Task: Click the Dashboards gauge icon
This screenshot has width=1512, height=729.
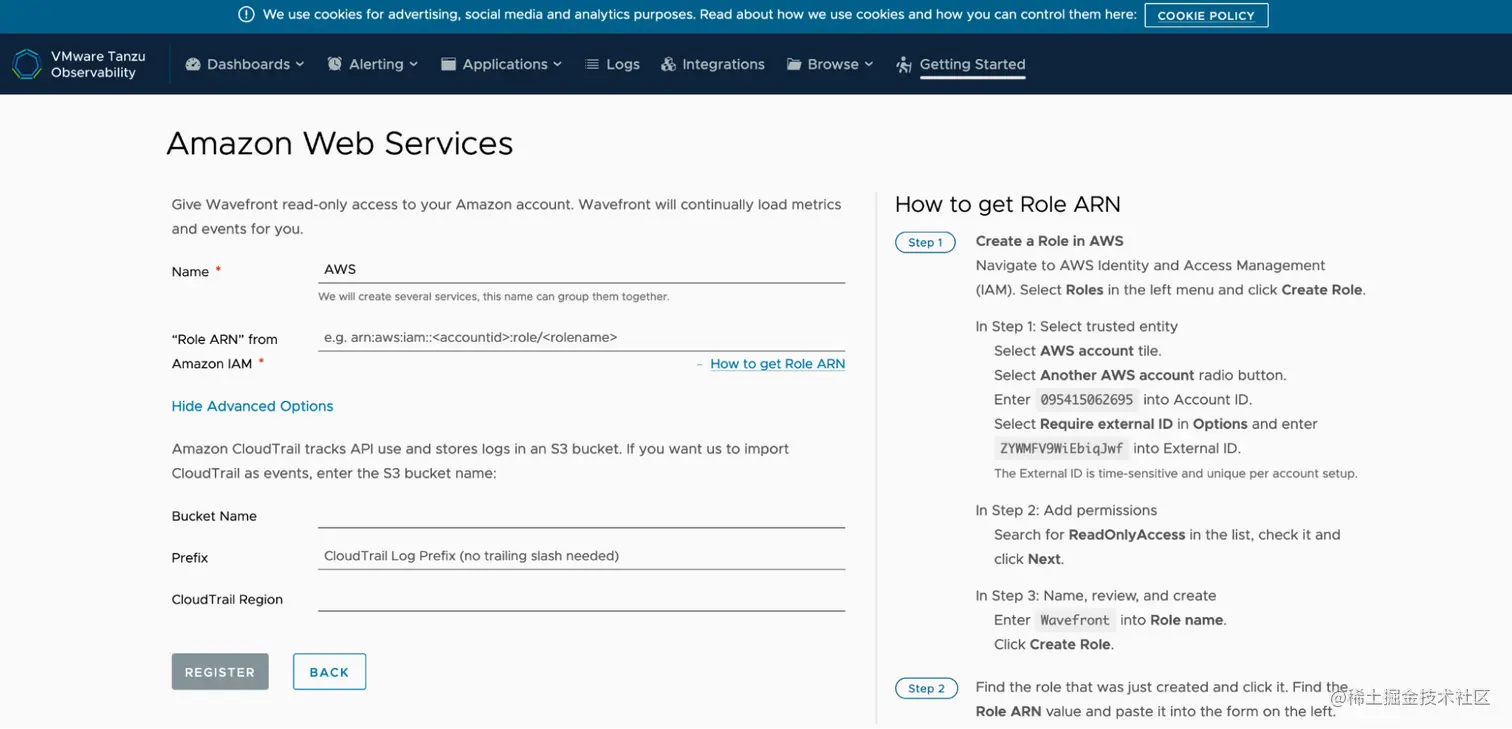Action: click(x=193, y=64)
